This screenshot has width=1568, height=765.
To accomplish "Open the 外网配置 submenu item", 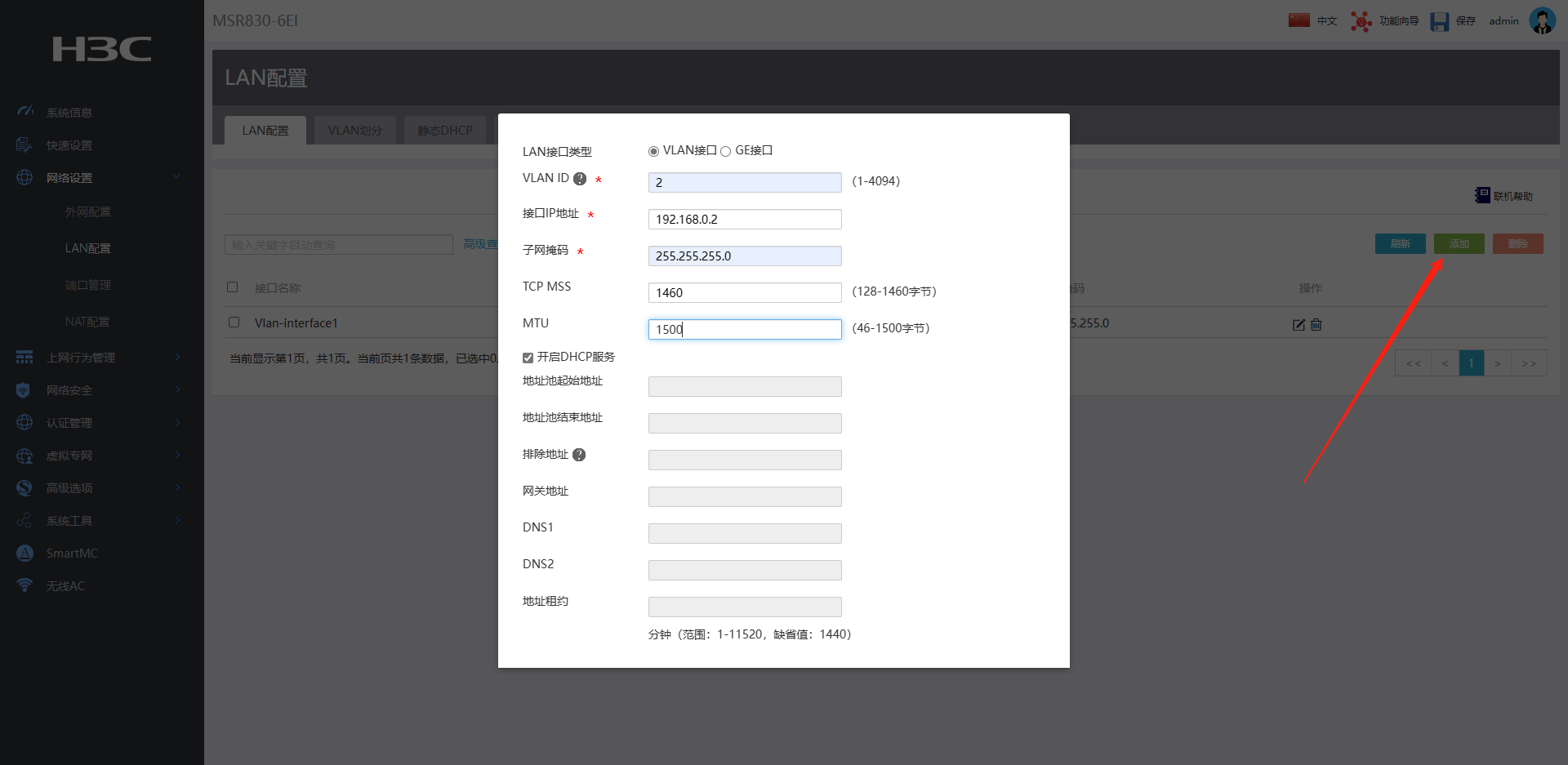I will [88, 211].
